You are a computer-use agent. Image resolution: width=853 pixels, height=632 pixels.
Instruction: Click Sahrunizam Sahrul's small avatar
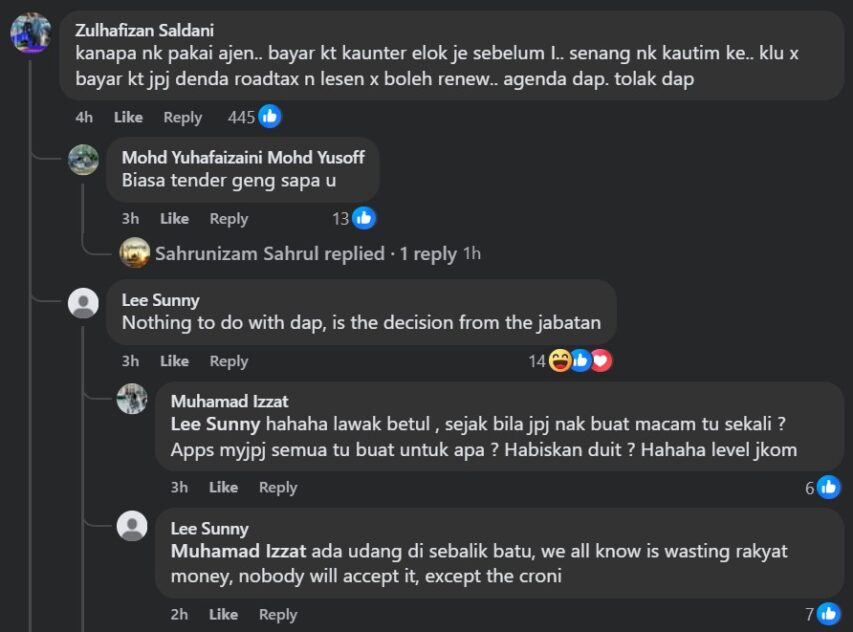[134, 253]
